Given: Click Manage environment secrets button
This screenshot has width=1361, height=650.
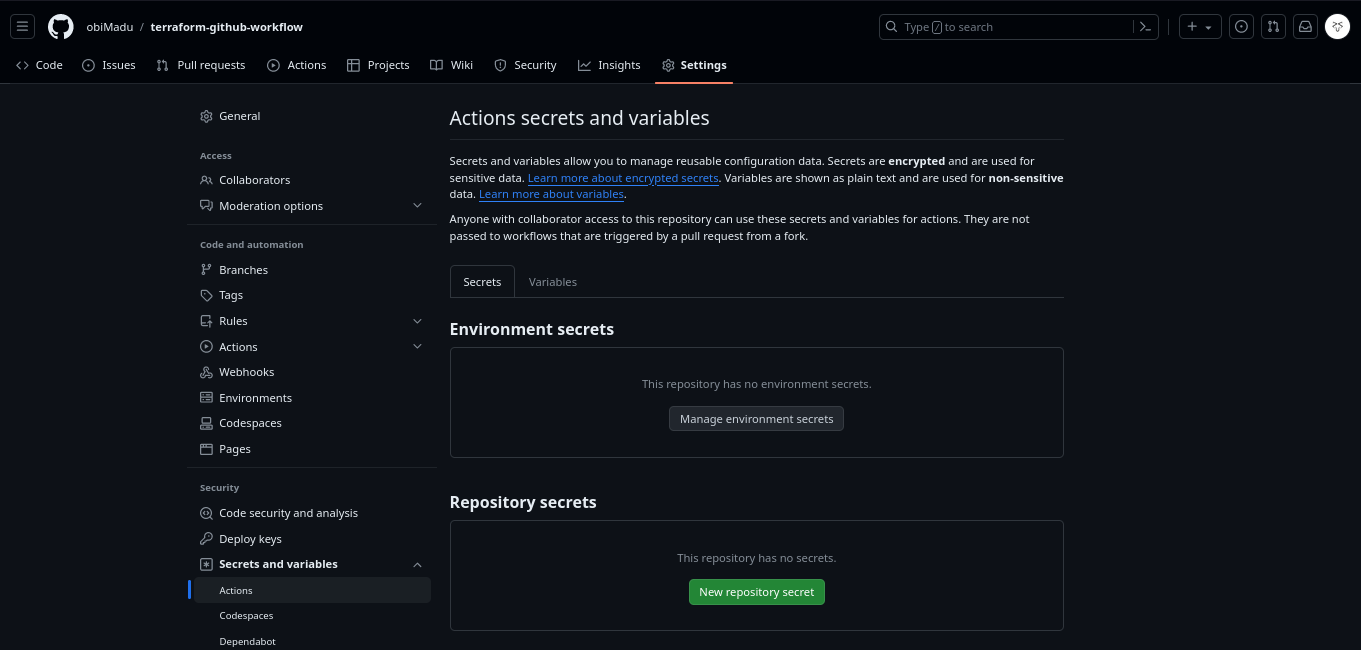Looking at the screenshot, I should tap(756, 419).
